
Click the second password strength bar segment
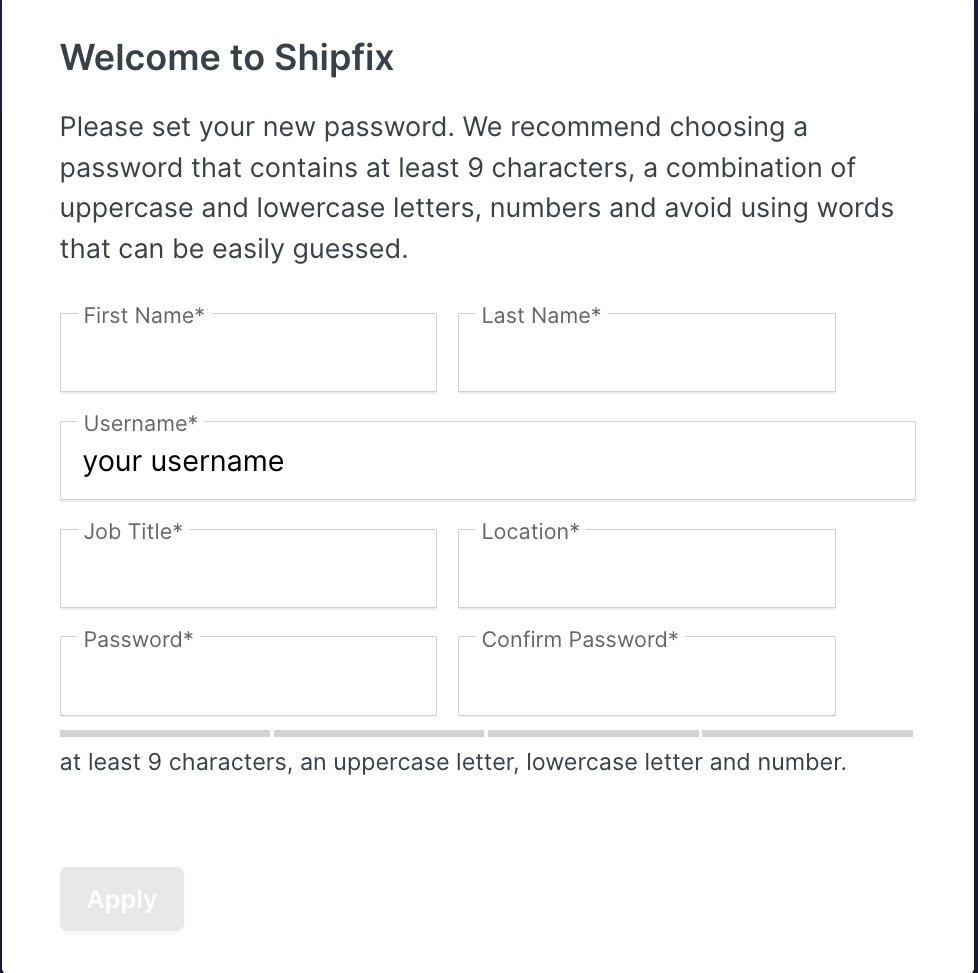(379, 733)
